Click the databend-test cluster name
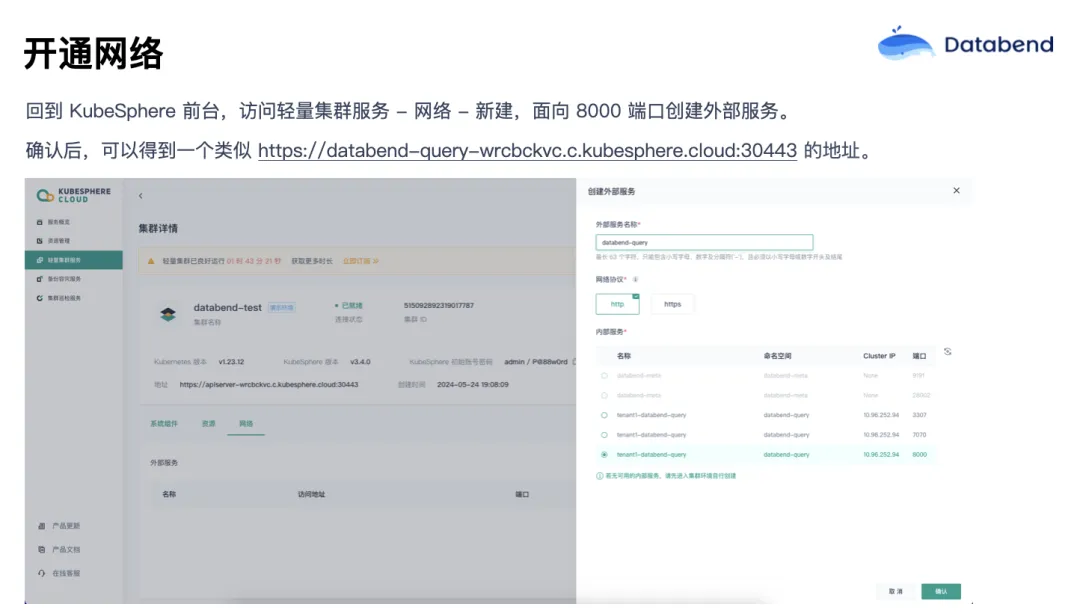1080x616 pixels. [227, 307]
